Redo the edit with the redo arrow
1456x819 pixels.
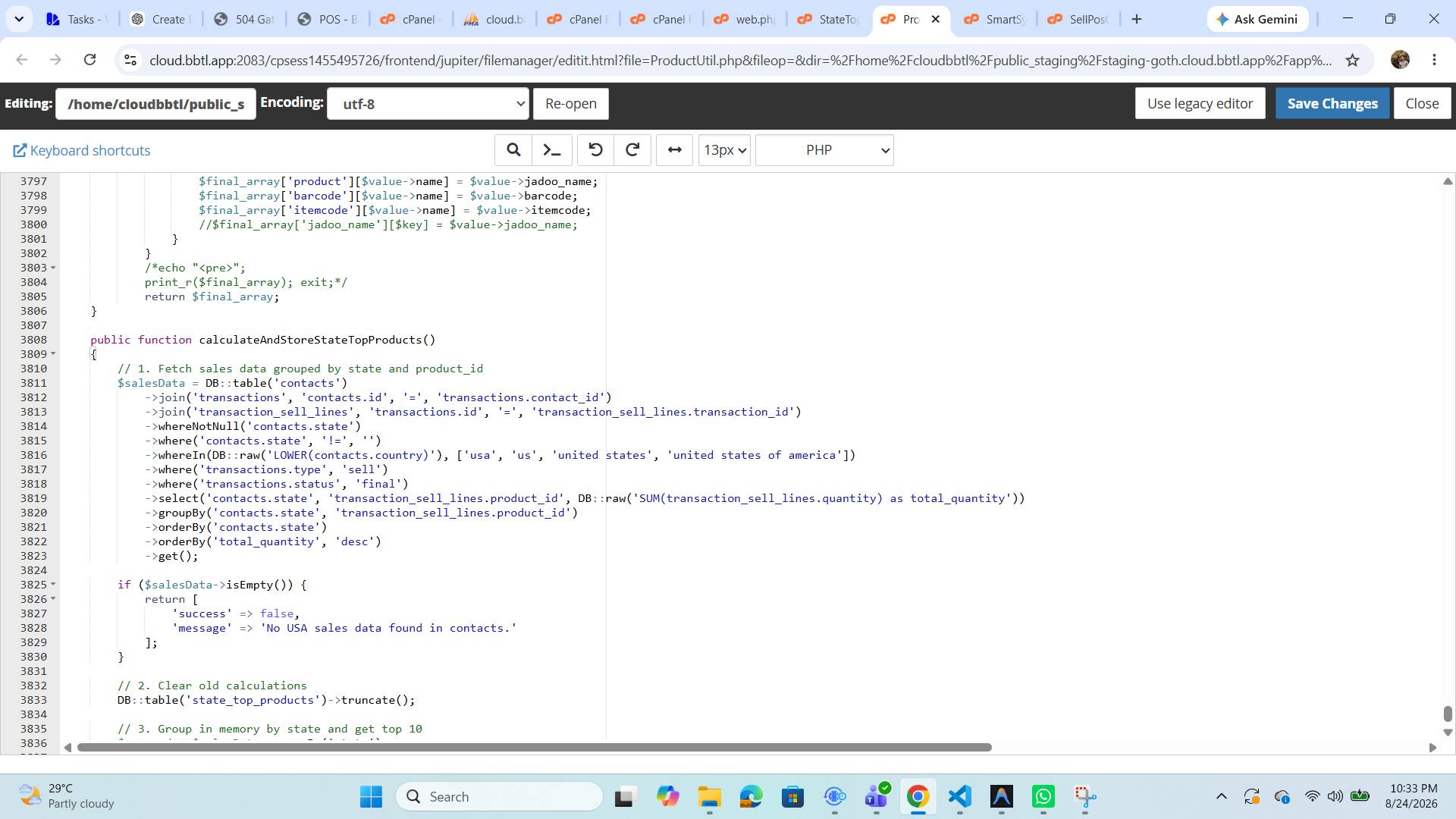pyautogui.click(x=632, y=150)
